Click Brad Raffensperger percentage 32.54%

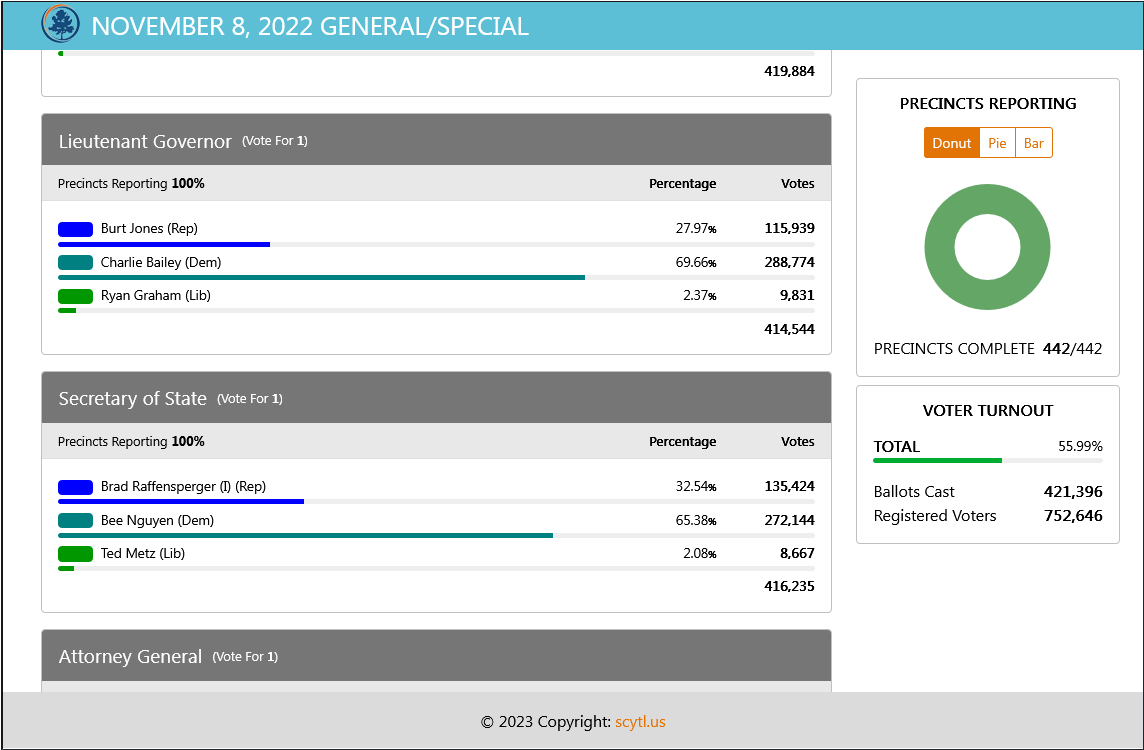point(696,487)
